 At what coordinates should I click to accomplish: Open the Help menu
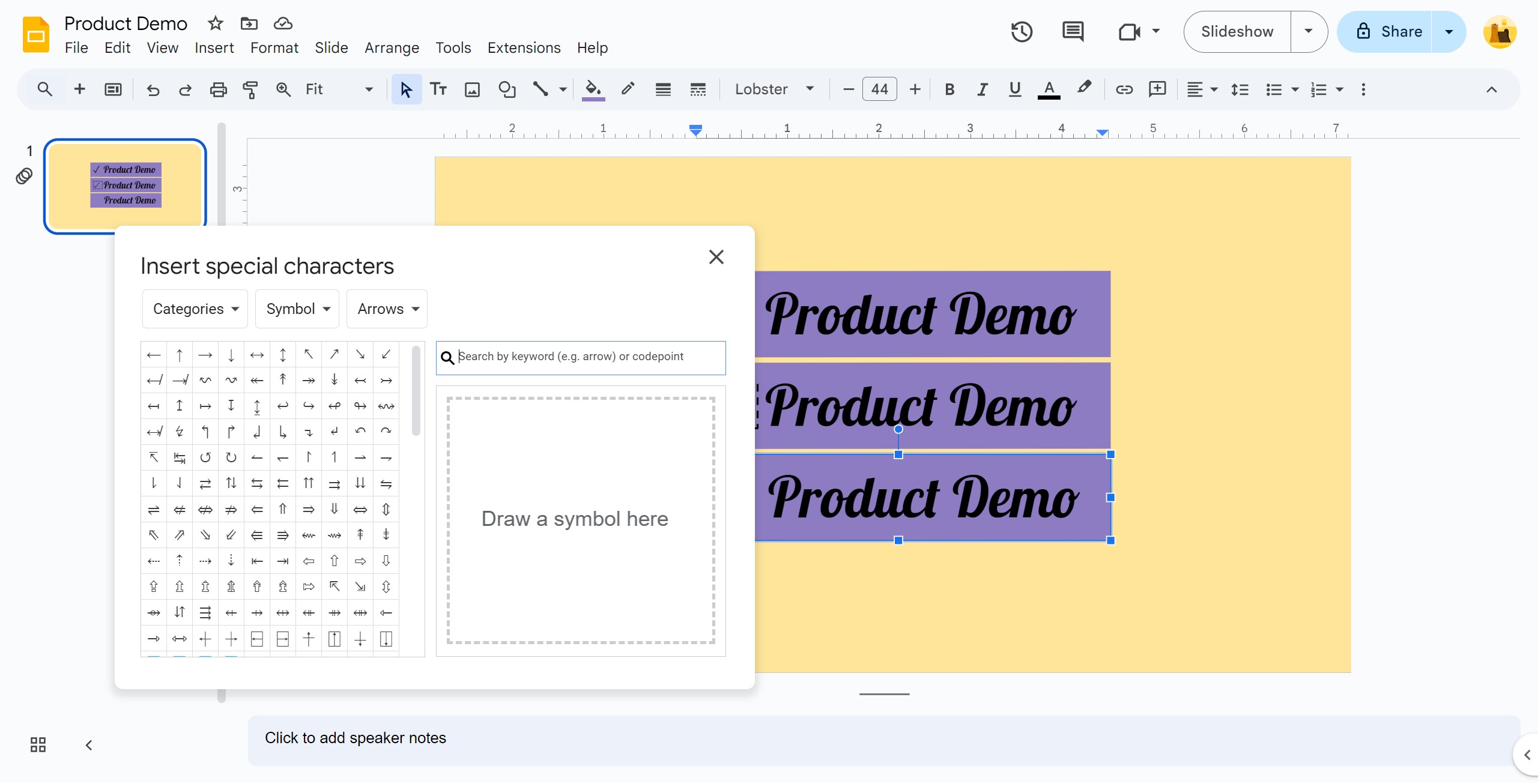tap(592, 48)
